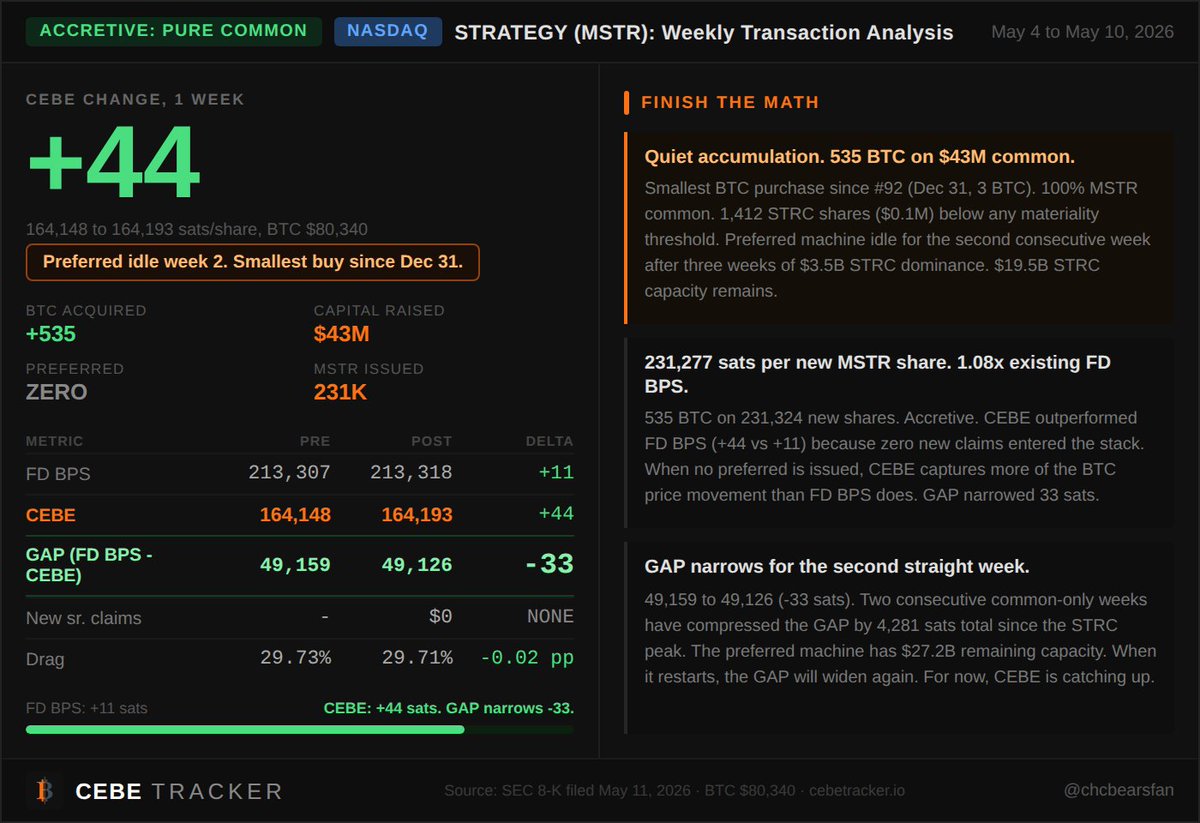Image resolution: width=1200 pixels, height=823 pixels.
Task: Click the FD BPS post value 213,318
Action: pos(411,473)
